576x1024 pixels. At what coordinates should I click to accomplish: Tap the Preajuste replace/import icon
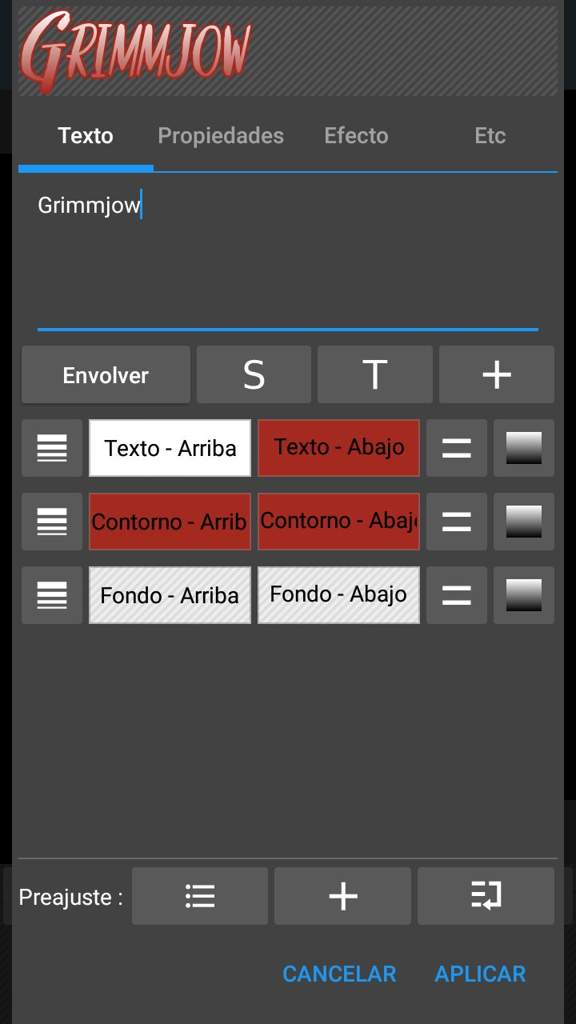click(486, 896)
